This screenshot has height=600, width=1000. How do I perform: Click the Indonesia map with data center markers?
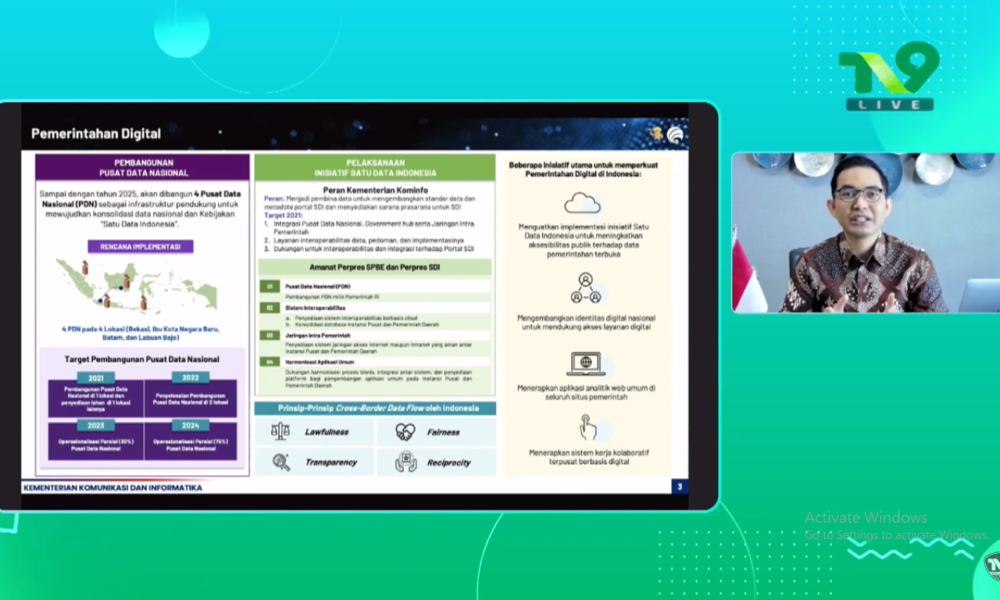pos(136,286)
